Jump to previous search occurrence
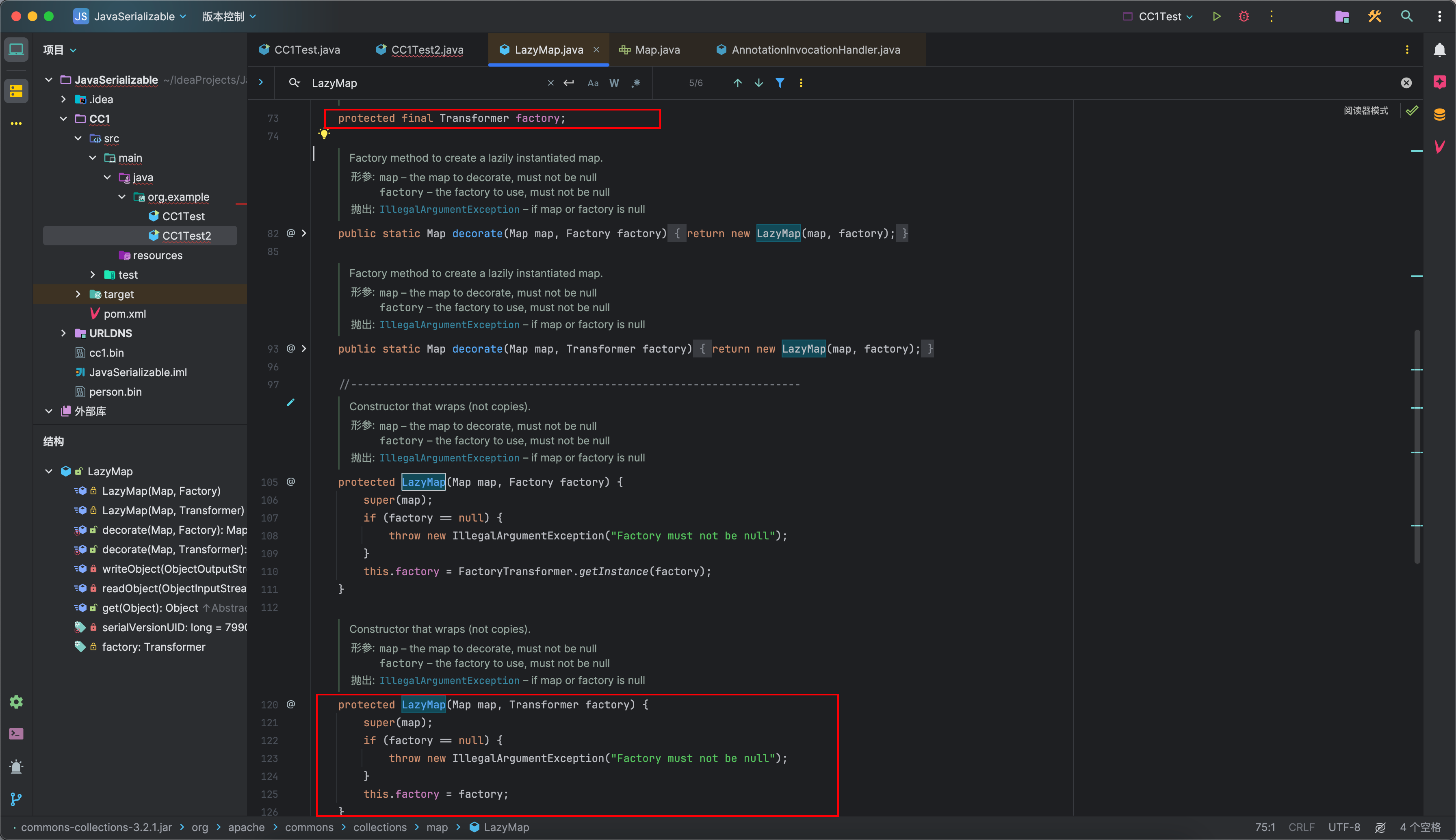The image size is (1456, 840). coord(737,83)
